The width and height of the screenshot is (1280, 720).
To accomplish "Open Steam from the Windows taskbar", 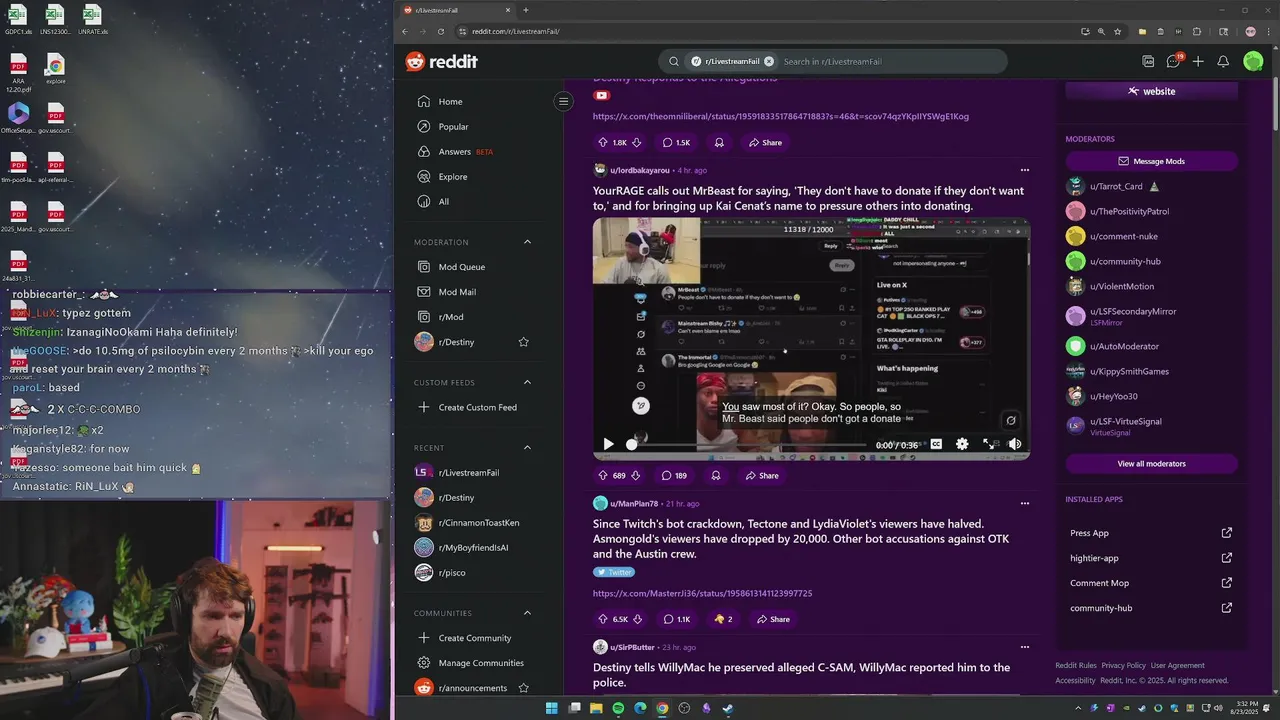I will pyautogui.click(x=728, y=708).
